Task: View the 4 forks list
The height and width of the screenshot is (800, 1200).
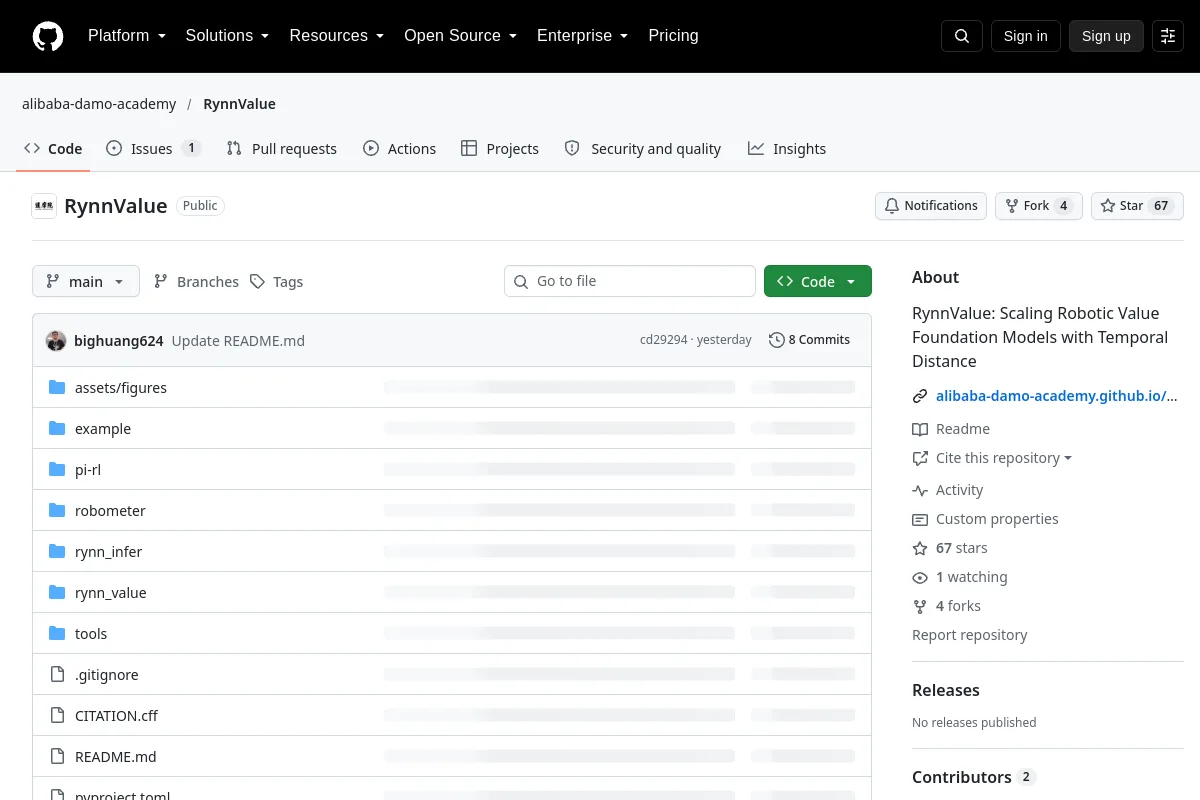Action: (947, 606)
